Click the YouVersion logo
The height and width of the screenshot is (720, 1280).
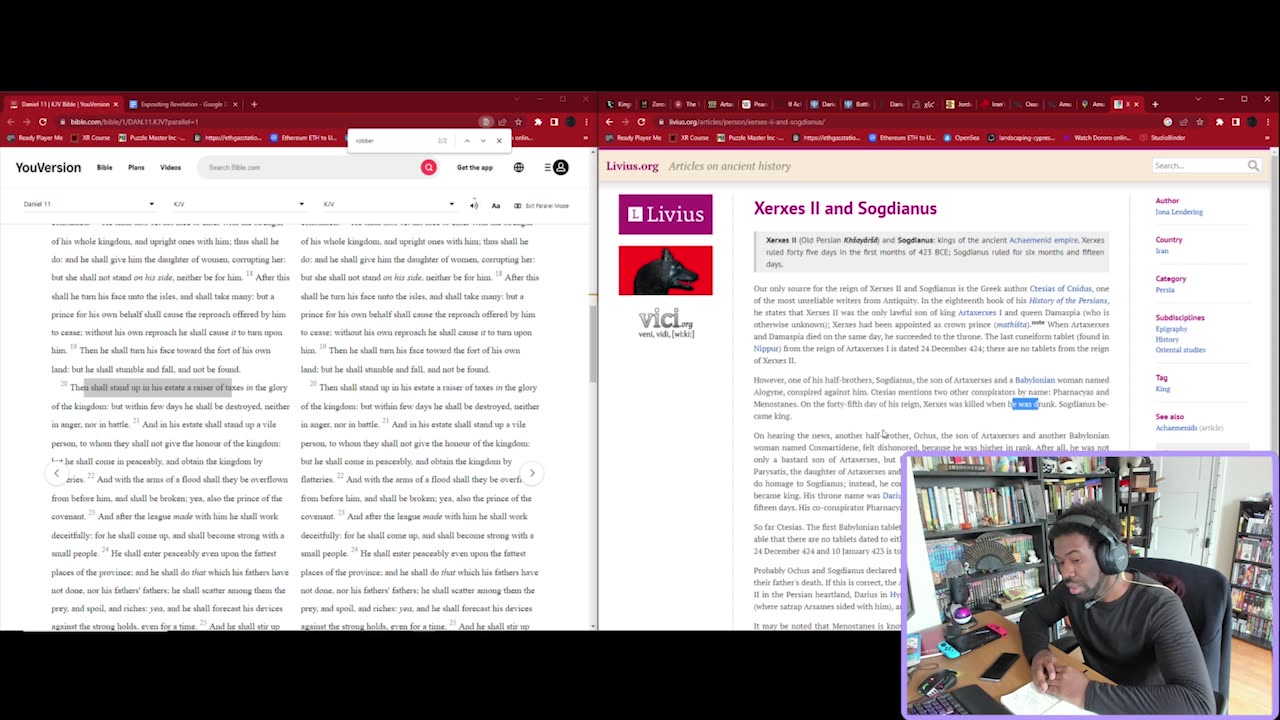(48, 167)
